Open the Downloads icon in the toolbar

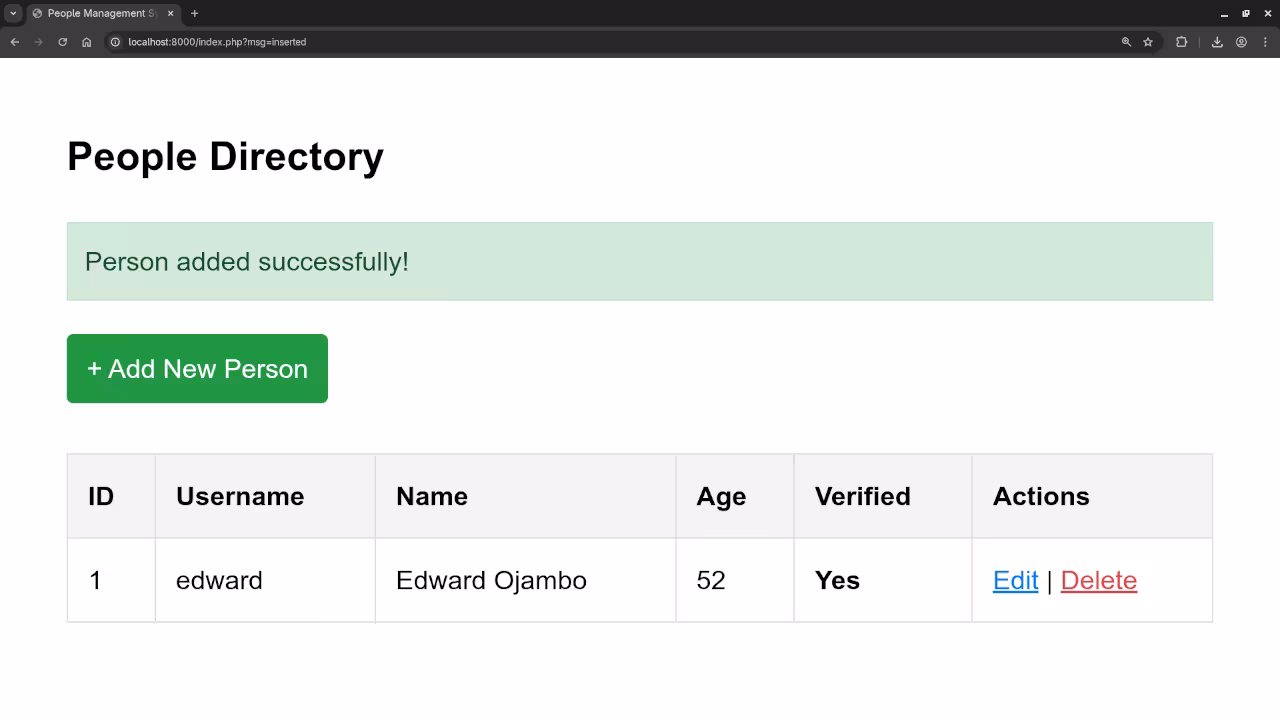(1218, 42)
